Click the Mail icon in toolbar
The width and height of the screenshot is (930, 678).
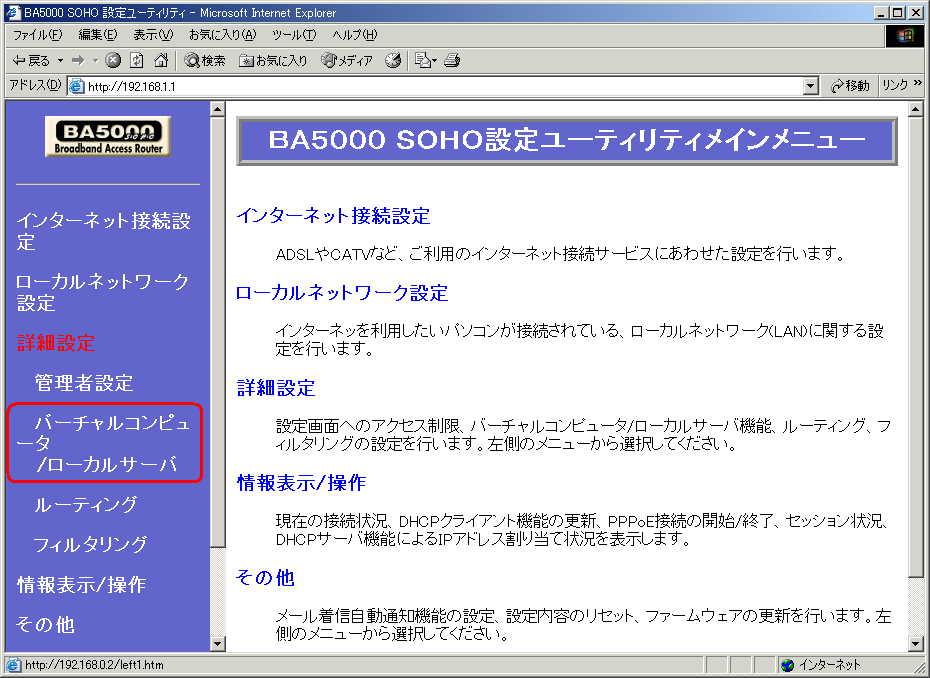coord(425,60)
